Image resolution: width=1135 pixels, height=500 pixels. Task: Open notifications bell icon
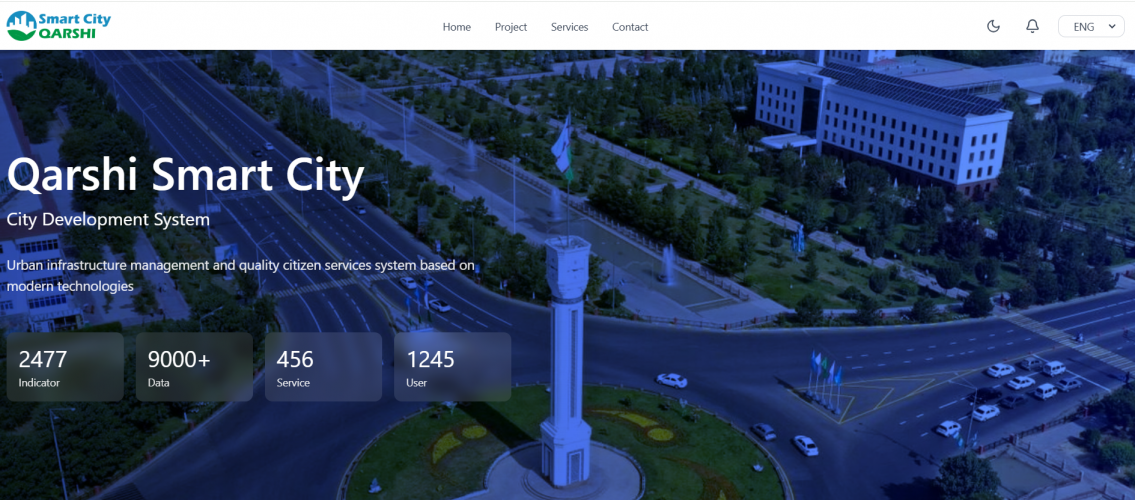pos(1032,27)
